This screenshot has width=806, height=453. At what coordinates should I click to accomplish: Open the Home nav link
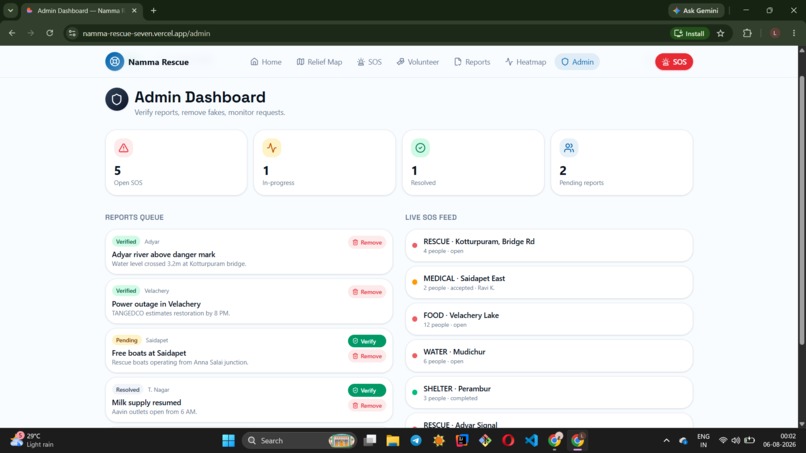266,62
